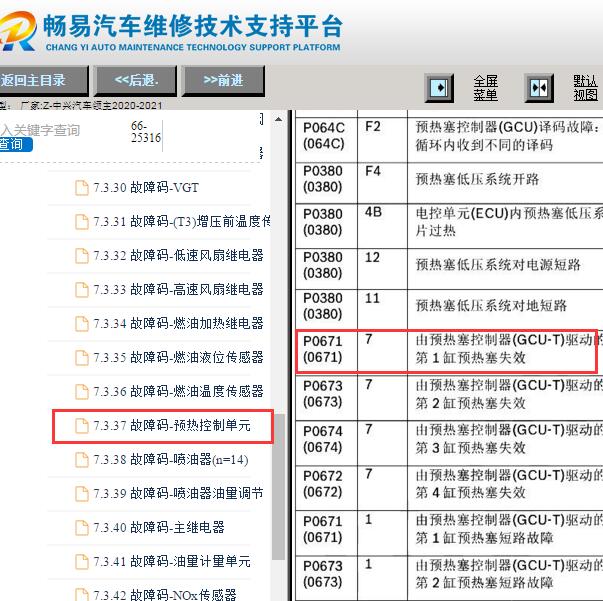This screenshot has height=601, width=603.
Task: Click P0671 code in 第 1 缸预热塞失效 row
Action: [322, 349]
